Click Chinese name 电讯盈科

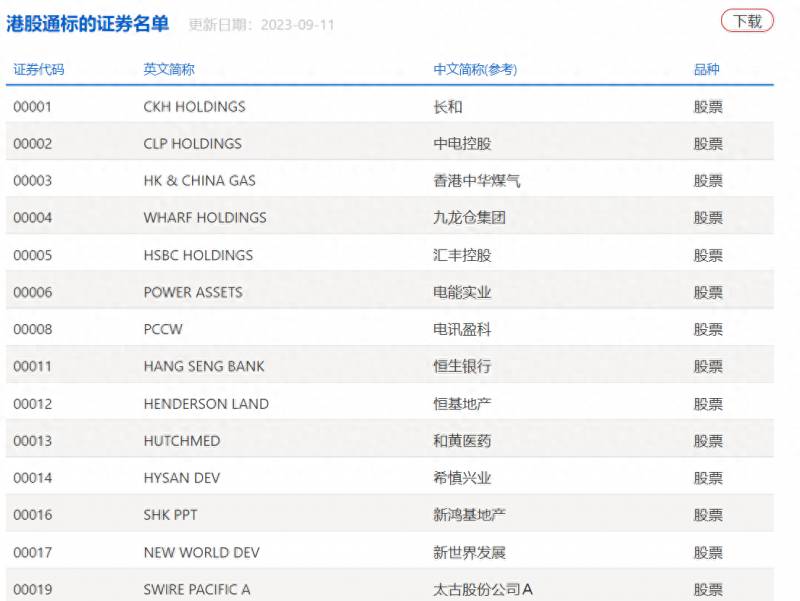pos(462,330)
